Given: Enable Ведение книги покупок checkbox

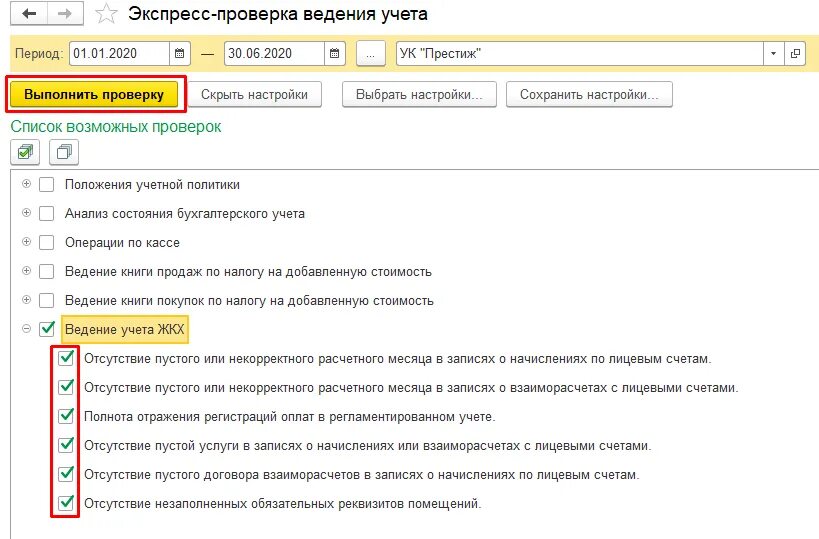Looking at the screenshot, I should [x=46, y=300].
